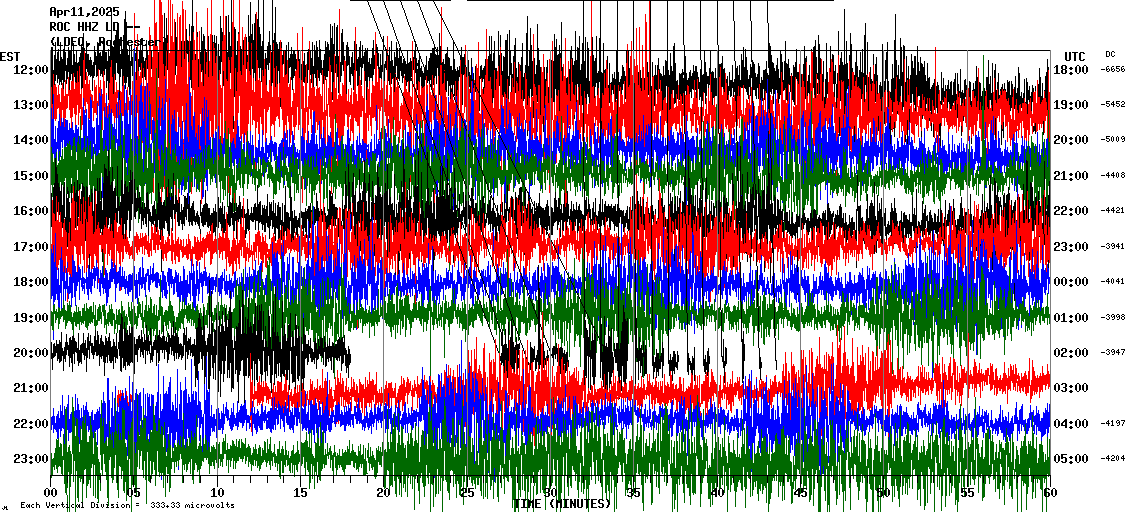Click the UTC time label "18:00"
1130x519 pixels.
point(1071,70)
